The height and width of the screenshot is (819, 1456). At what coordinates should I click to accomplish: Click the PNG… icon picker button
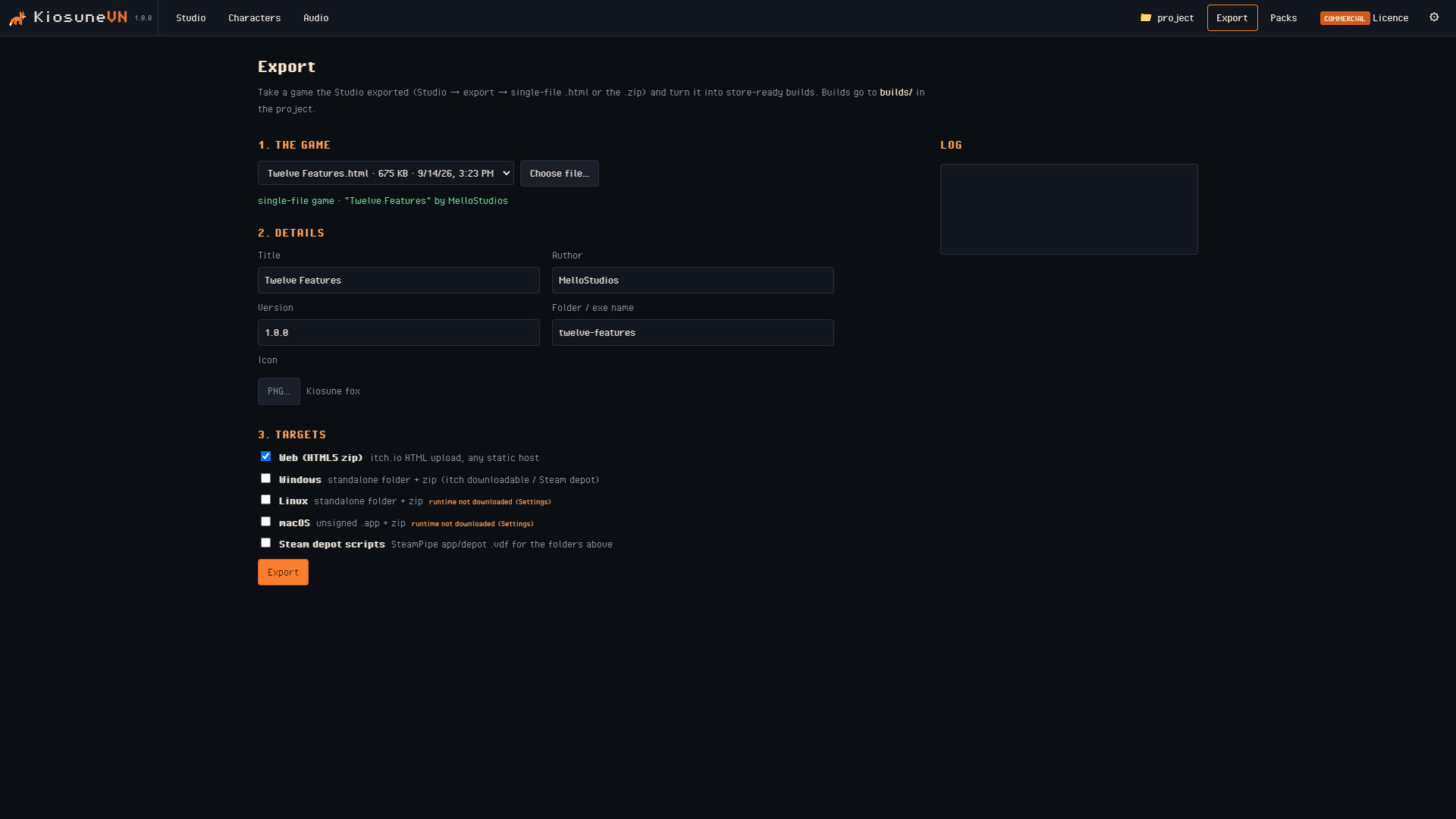coord(279,391)
